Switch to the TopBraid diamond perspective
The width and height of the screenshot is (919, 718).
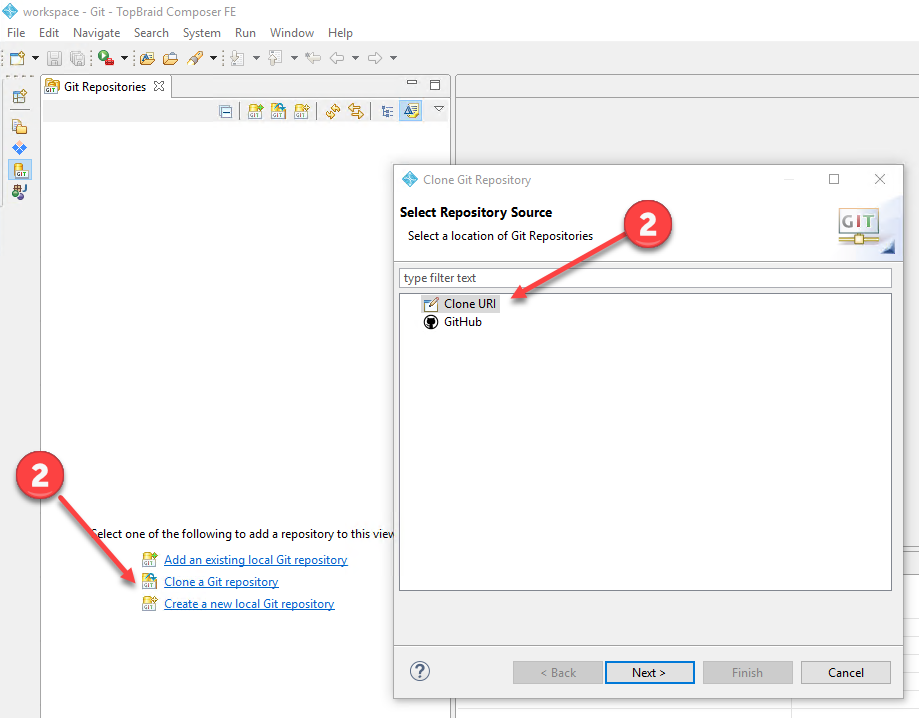pos(19,148)
